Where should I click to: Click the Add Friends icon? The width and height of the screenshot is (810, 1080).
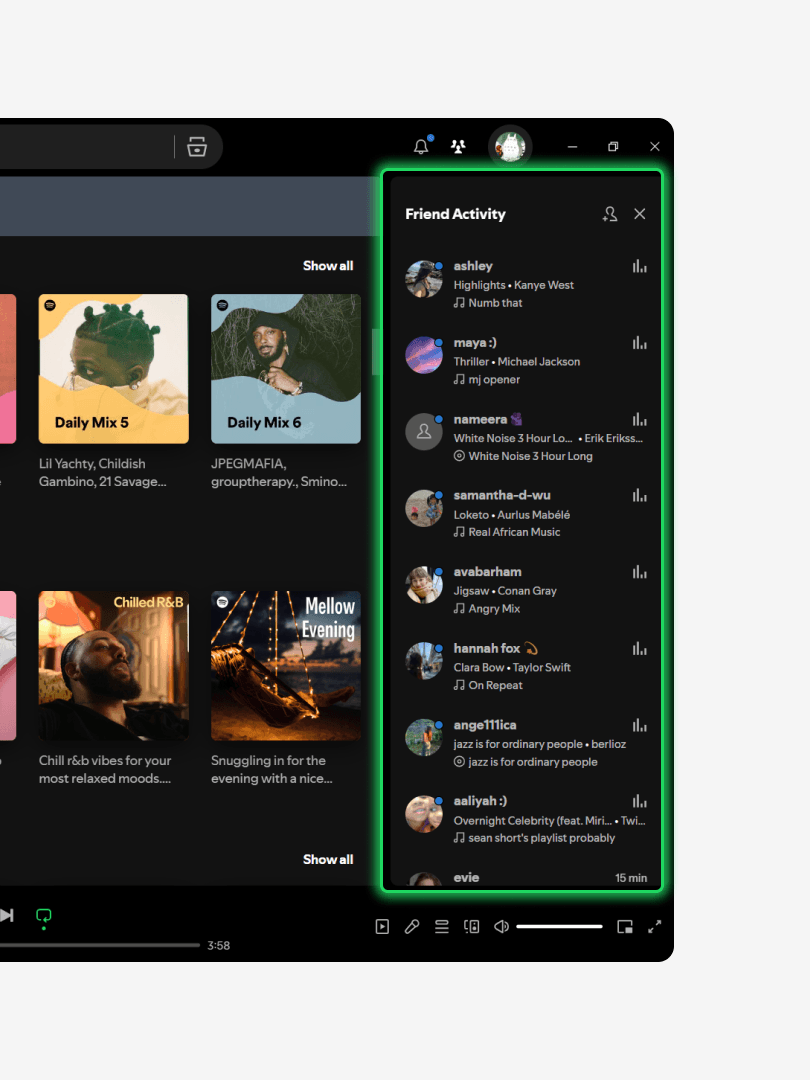pyautogui.click(x=610, y=214)
